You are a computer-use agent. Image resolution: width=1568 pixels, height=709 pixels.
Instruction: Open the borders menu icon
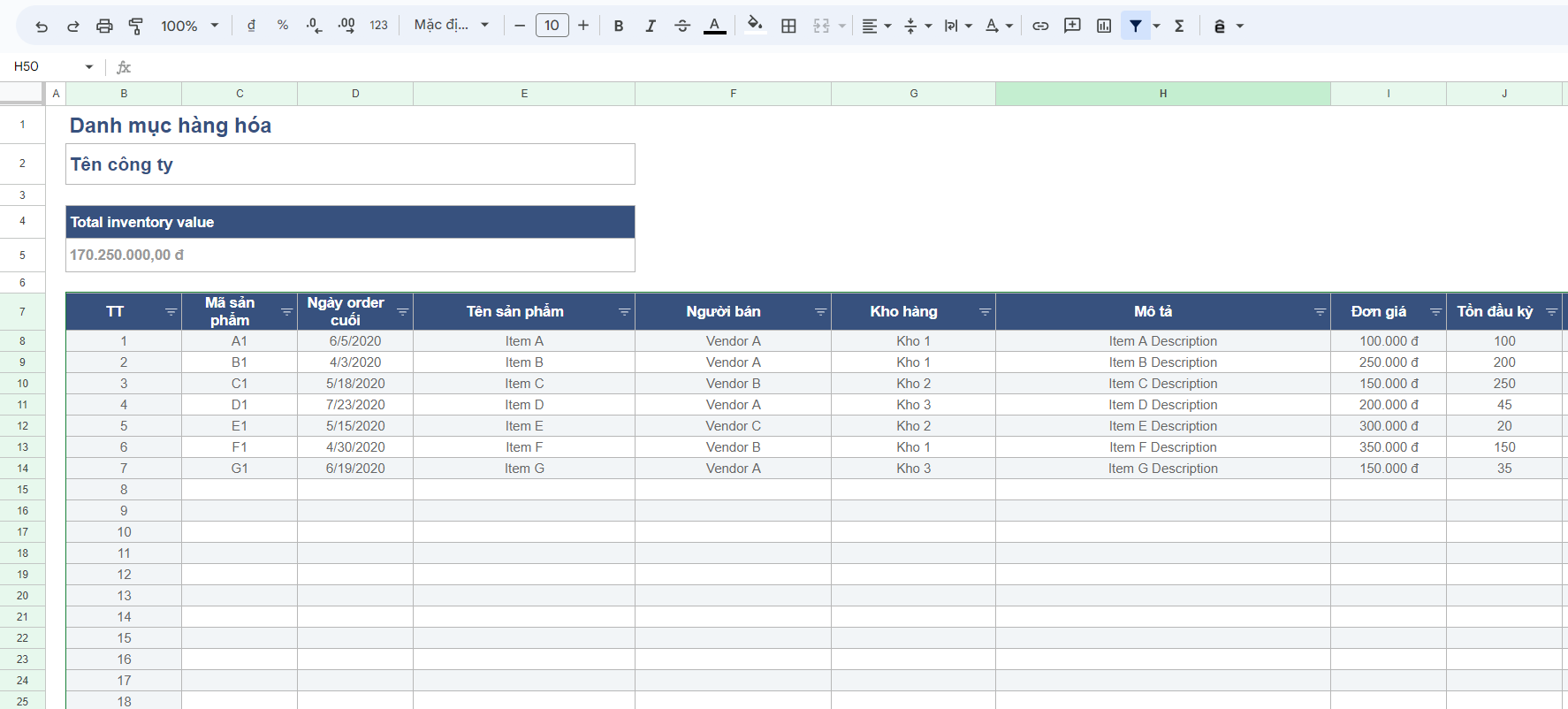coord(788,26)
